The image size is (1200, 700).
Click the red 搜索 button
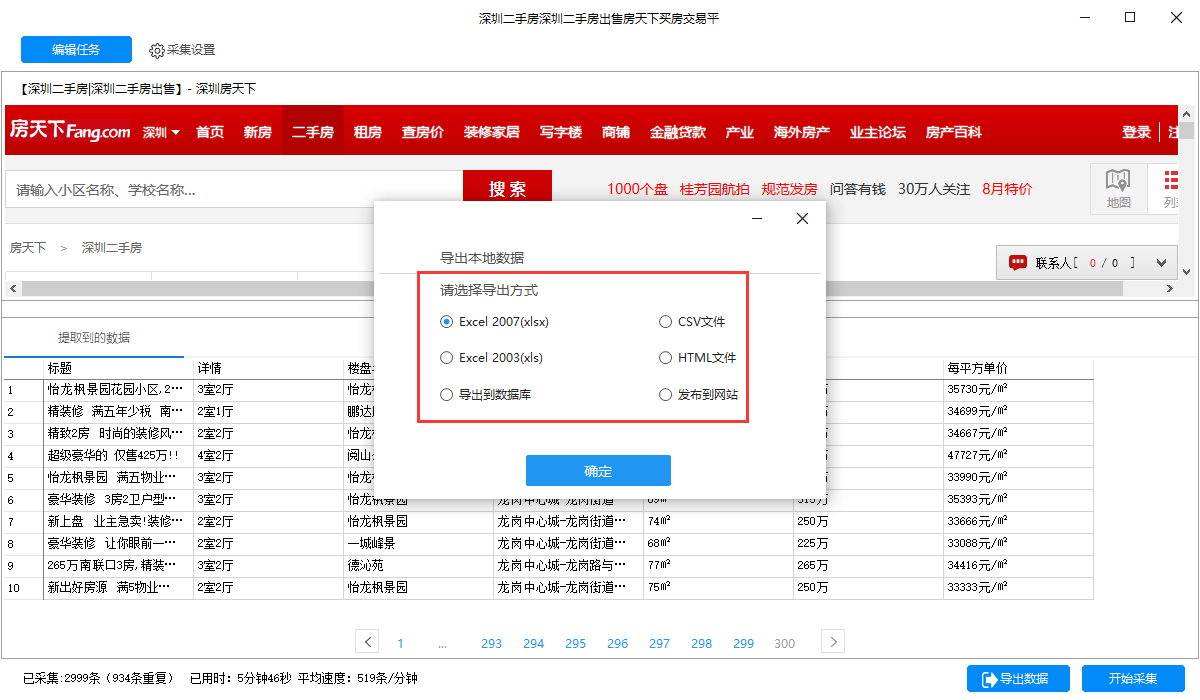508,189
